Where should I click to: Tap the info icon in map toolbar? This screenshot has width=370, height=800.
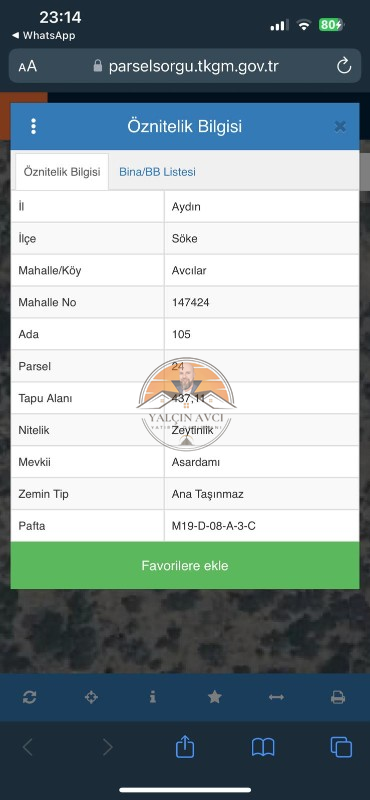(x=153, y=697)
